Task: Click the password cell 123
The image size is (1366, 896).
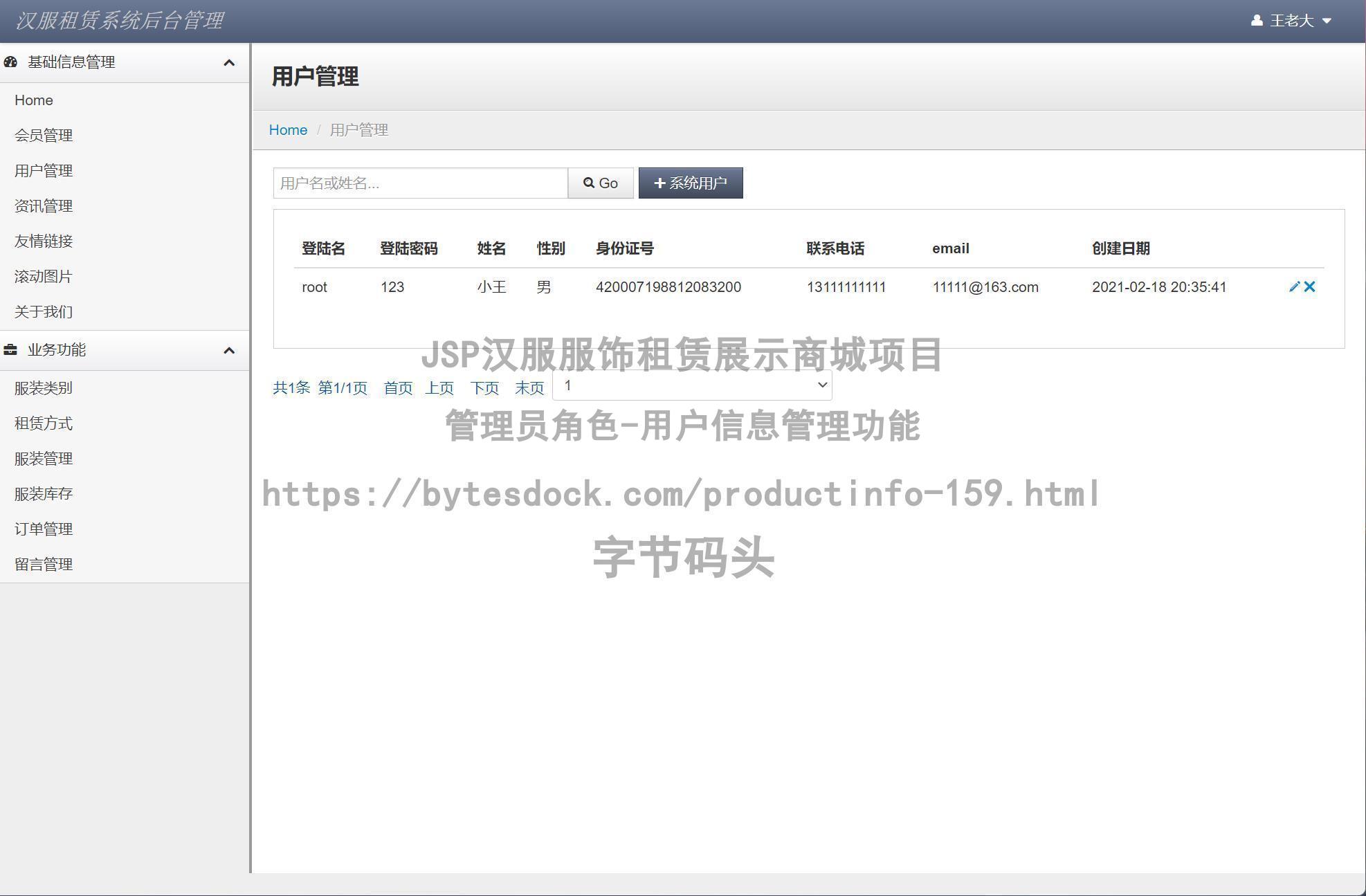Action: click(x=392, y=287)
